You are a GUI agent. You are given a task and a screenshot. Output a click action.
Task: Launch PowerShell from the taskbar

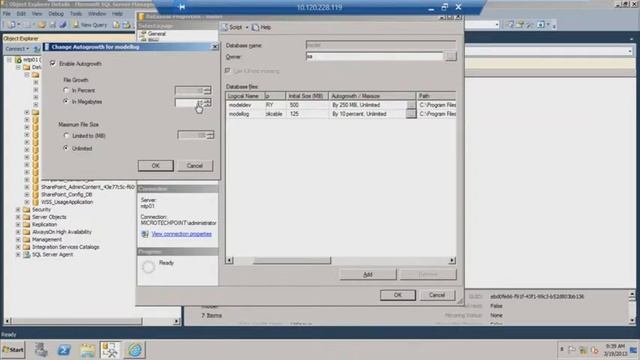[64, 350]
